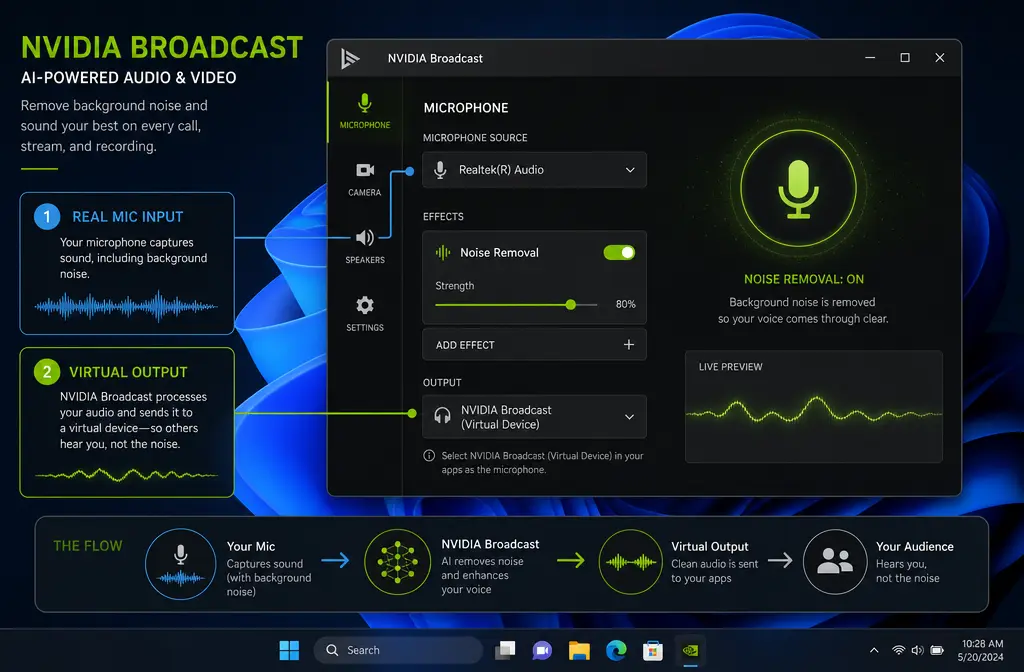
Task: Click the 80% strength value
Action: tap(626, 304)
